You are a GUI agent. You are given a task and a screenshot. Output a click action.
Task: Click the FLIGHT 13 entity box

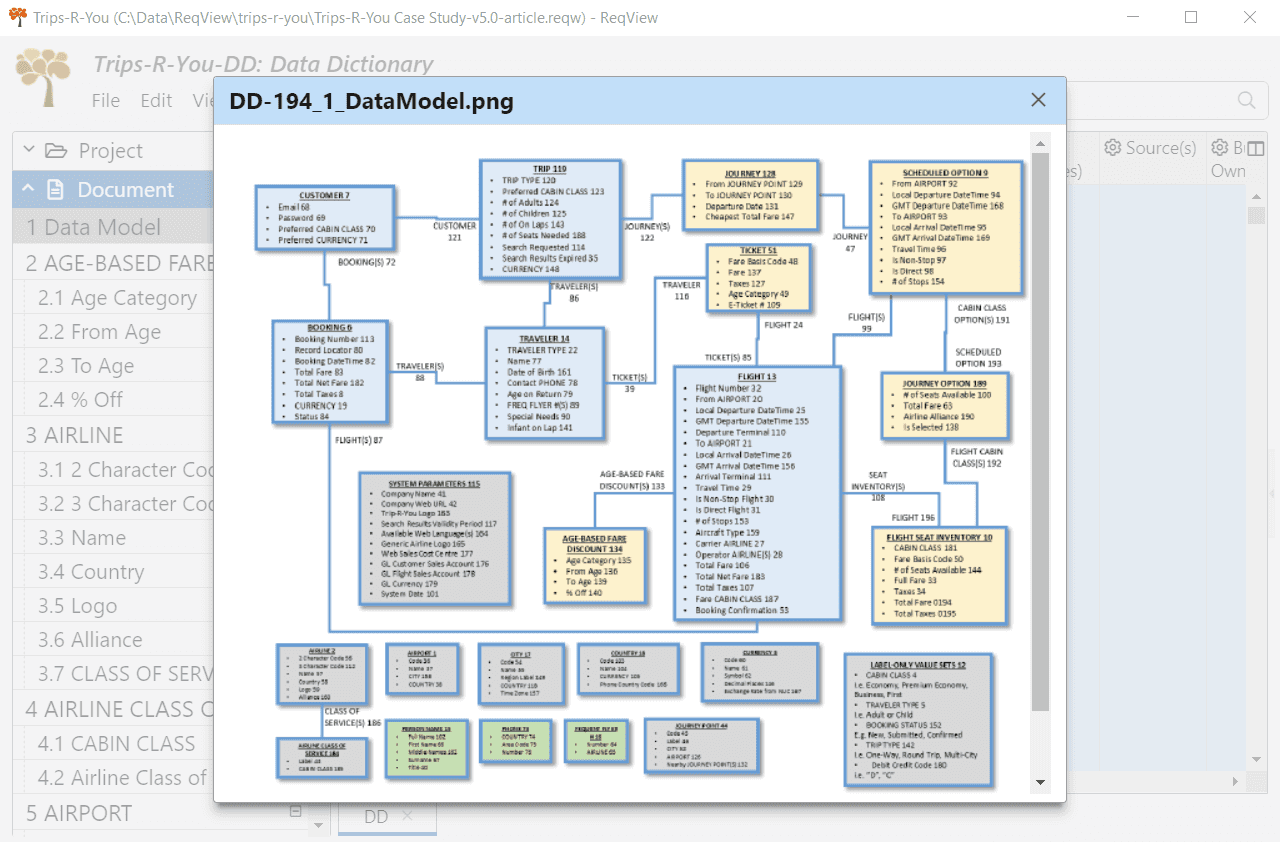pyautogui.click(x=756, y=493)
